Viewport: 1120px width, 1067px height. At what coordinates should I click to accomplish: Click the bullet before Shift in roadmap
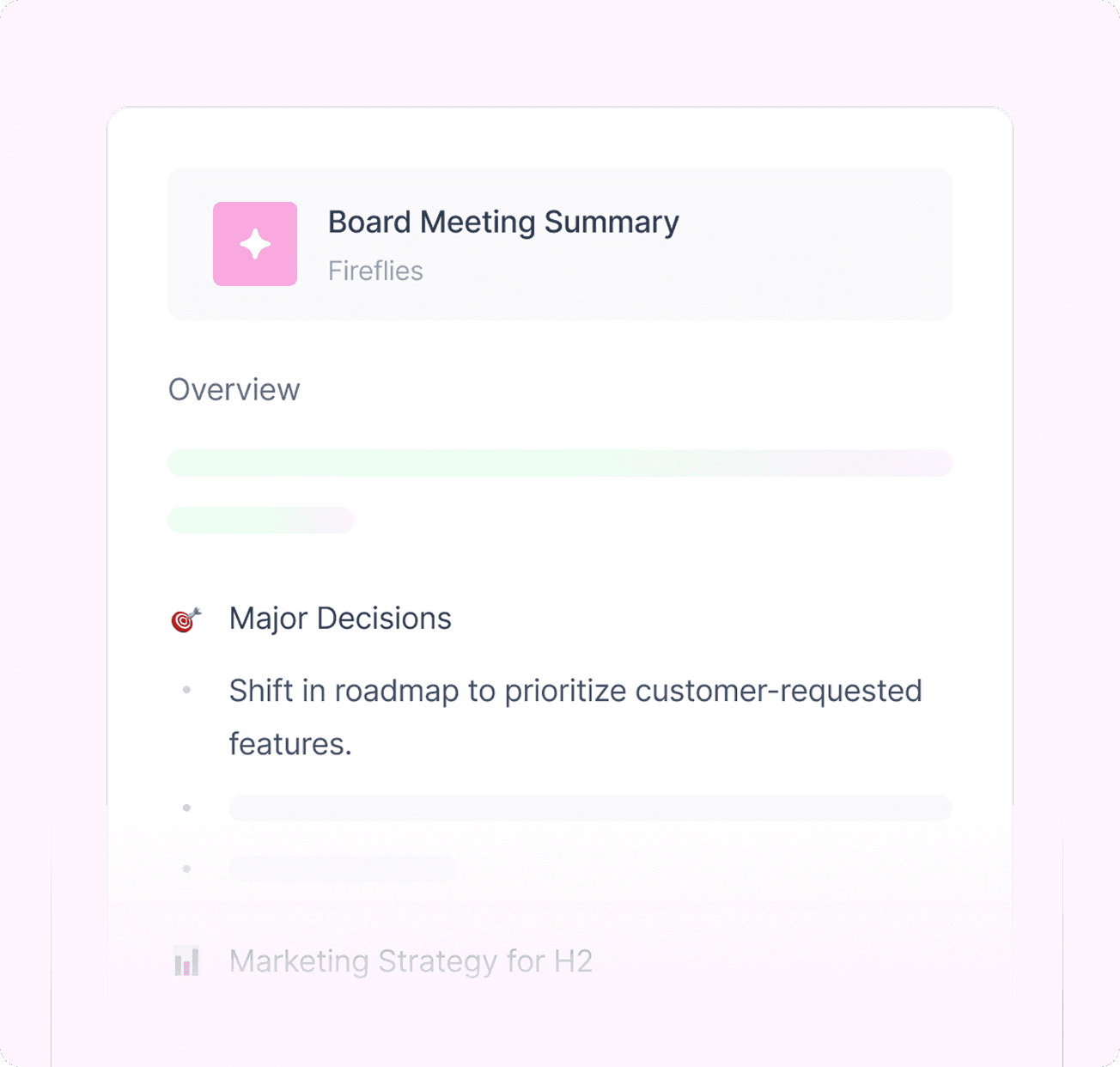[186, 690]
